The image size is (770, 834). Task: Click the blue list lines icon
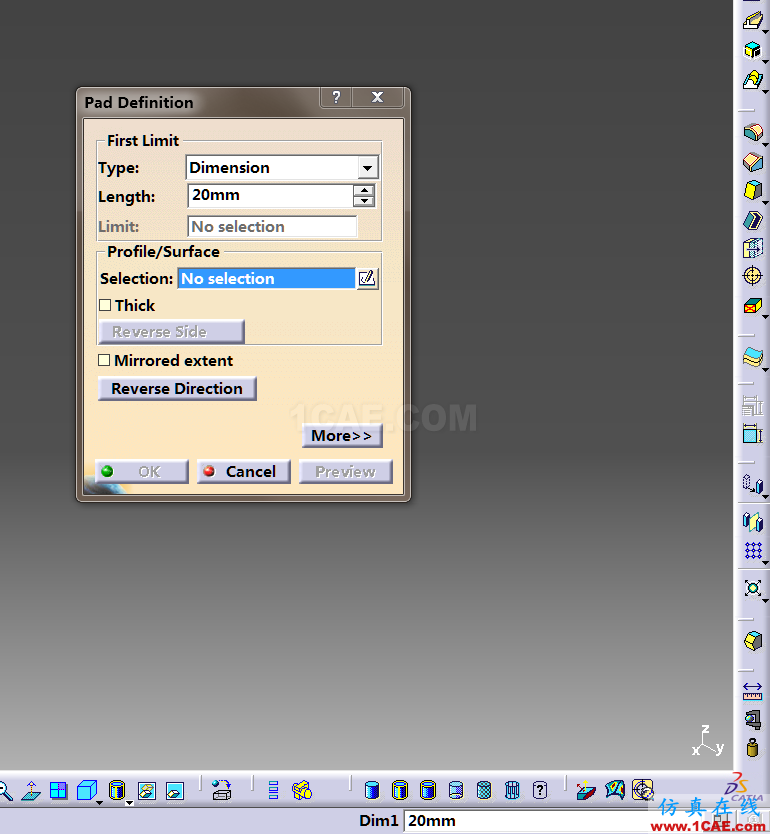(273, 790)
